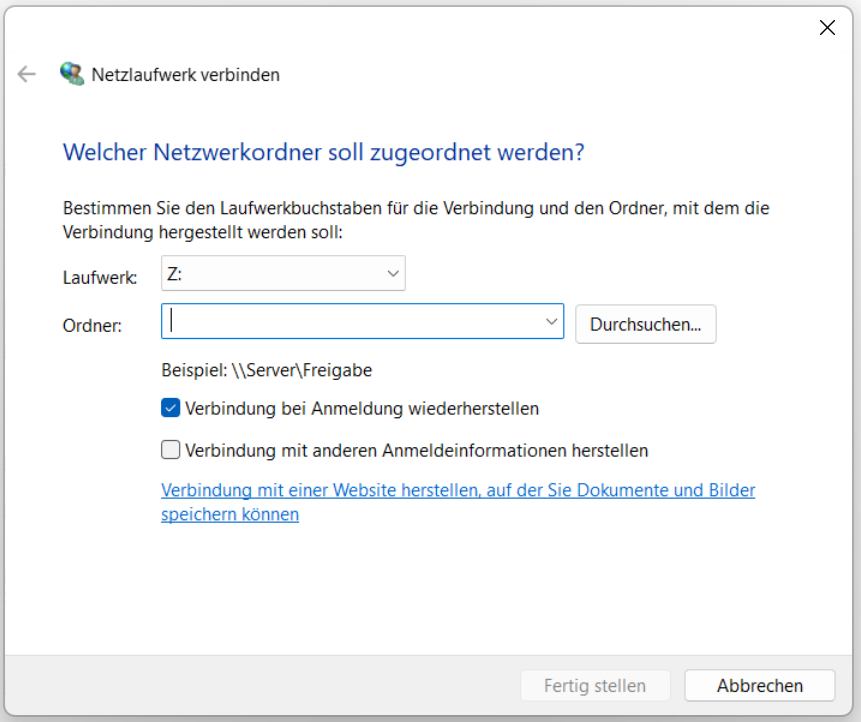The image size is (861, 722).
Task: Close the dialog with the X
Action: coord(827,27)
